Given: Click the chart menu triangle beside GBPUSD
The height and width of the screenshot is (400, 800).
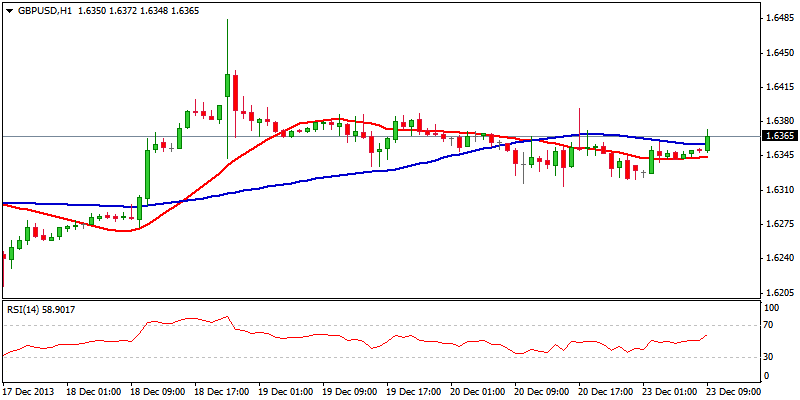Looking at the screenshot, I should (x=9, y=10).
